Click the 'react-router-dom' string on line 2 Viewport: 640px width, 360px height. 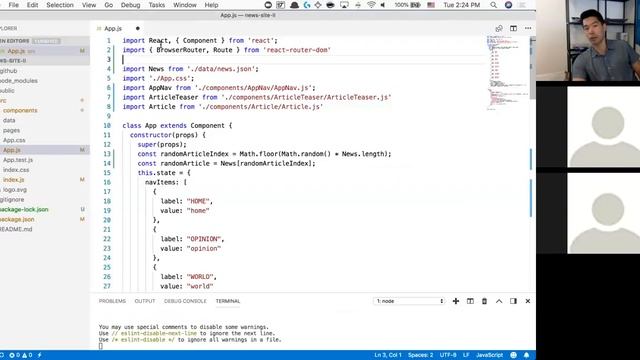tap(297, 50)
